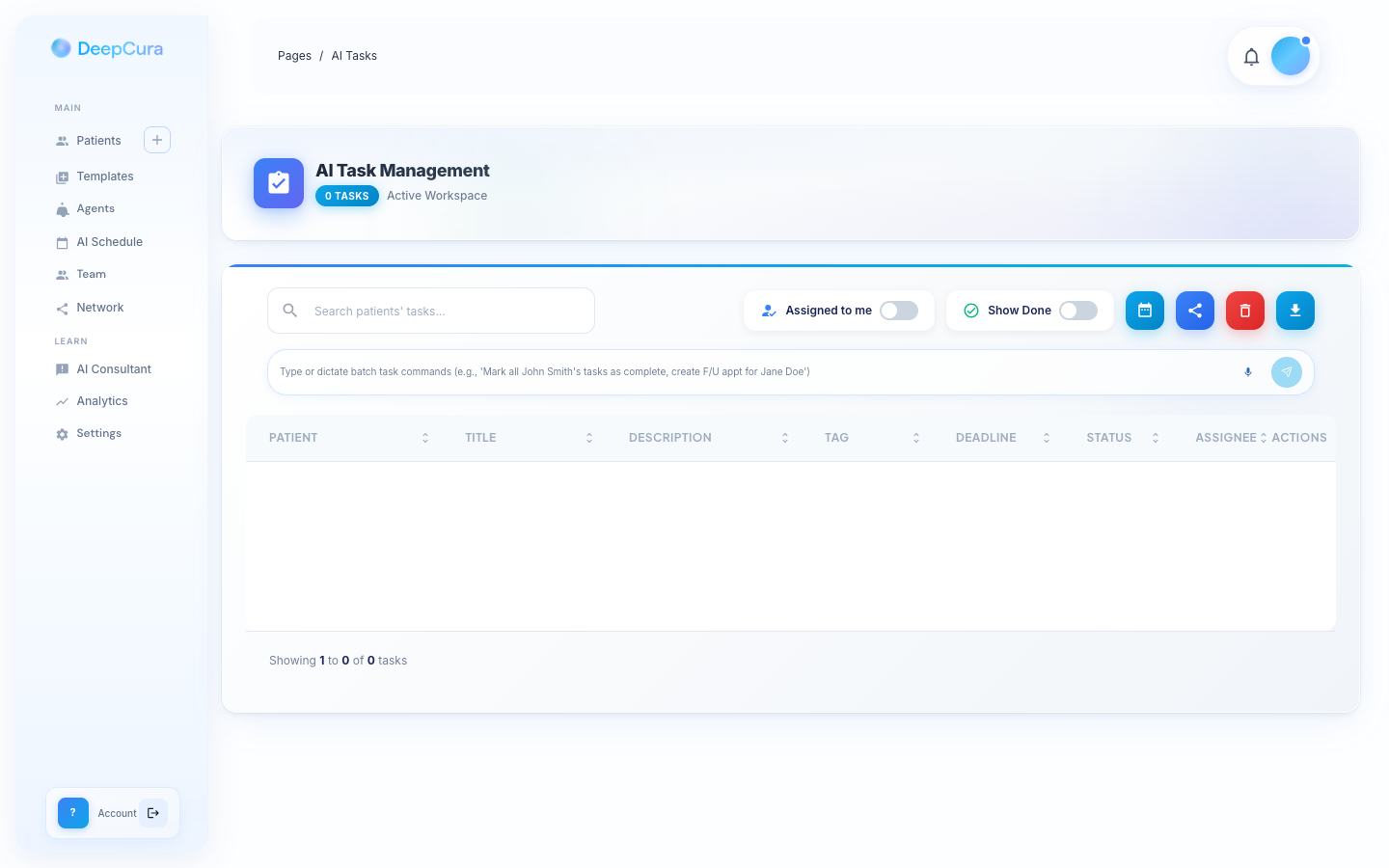Click the Pages breadcrumb link
Viewport: 1389px width, 868px height.
pos(294,56)
